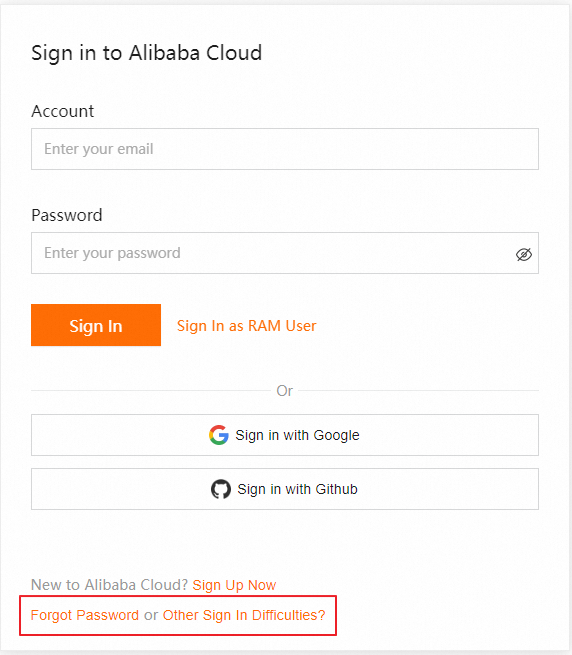The height and width of the screenshot is (655, 572).
Task: Focus the Account email input field
Action: coord(285,149)
